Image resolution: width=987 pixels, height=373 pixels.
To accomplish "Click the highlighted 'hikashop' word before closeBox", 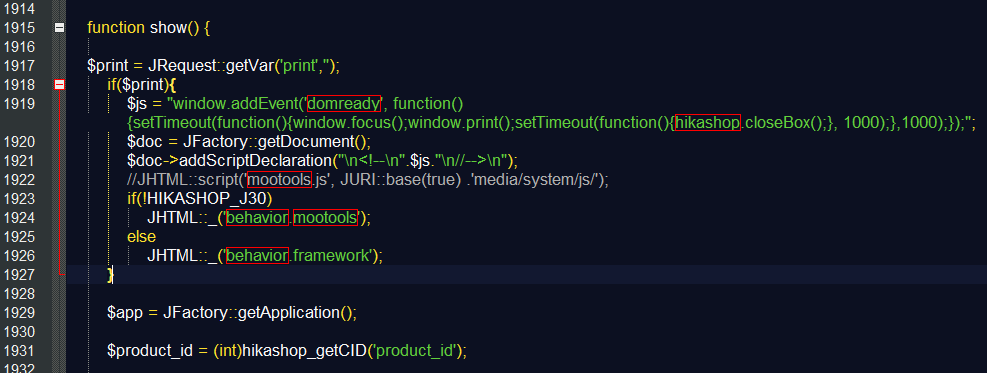I will coord(708,123).
